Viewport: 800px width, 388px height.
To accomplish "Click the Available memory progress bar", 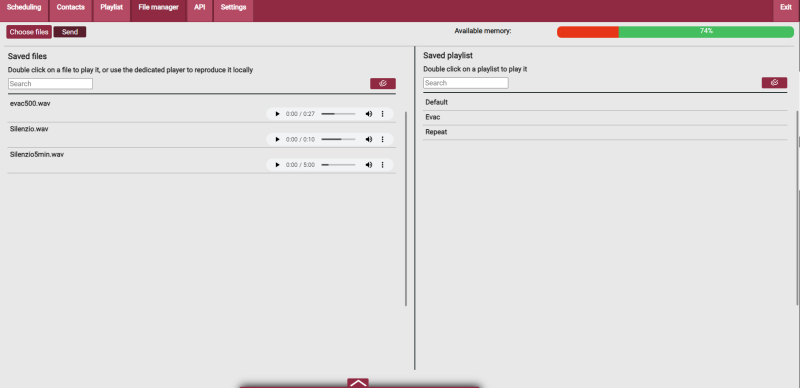I will click(x=676, y=32).
